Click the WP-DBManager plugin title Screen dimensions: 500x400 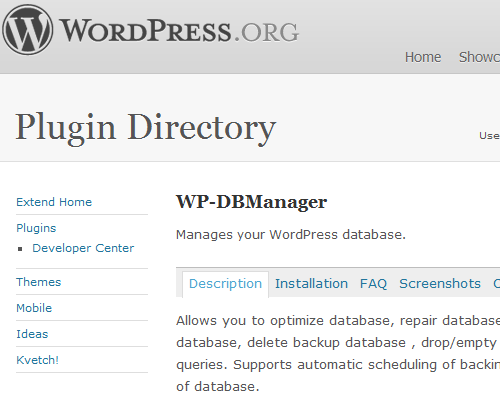click(252, 202)
